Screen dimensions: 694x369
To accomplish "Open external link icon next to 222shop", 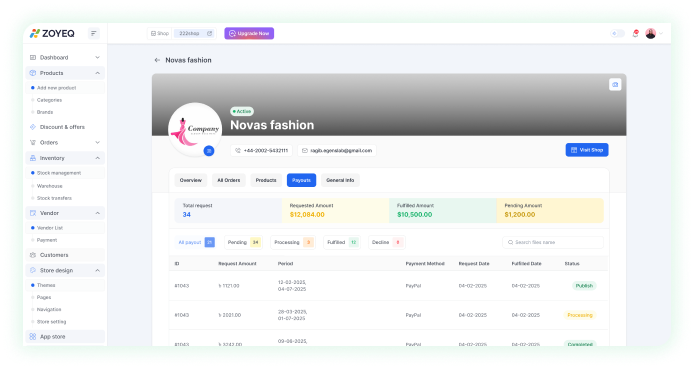I will click(x=209, y=33).
